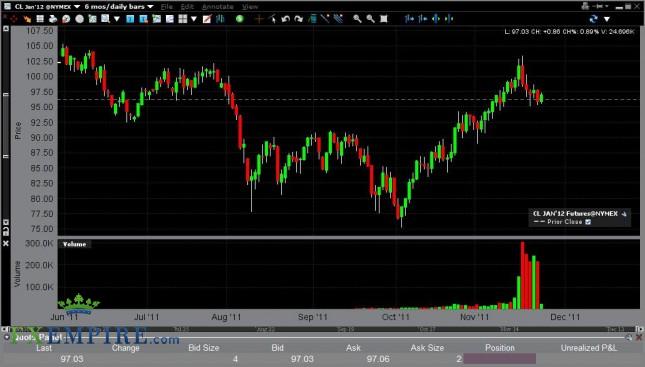Click the four-pane layout toolbar icon

[x=183, y=19]
